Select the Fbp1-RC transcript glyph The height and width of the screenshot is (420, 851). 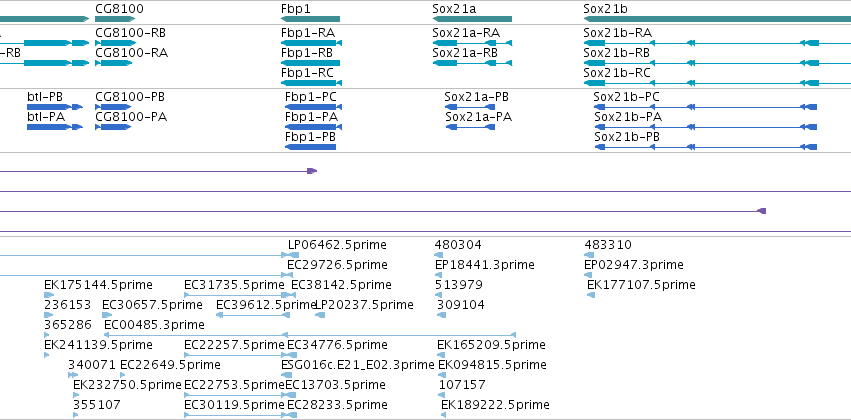pyautogui.click(x=312, y=83)
